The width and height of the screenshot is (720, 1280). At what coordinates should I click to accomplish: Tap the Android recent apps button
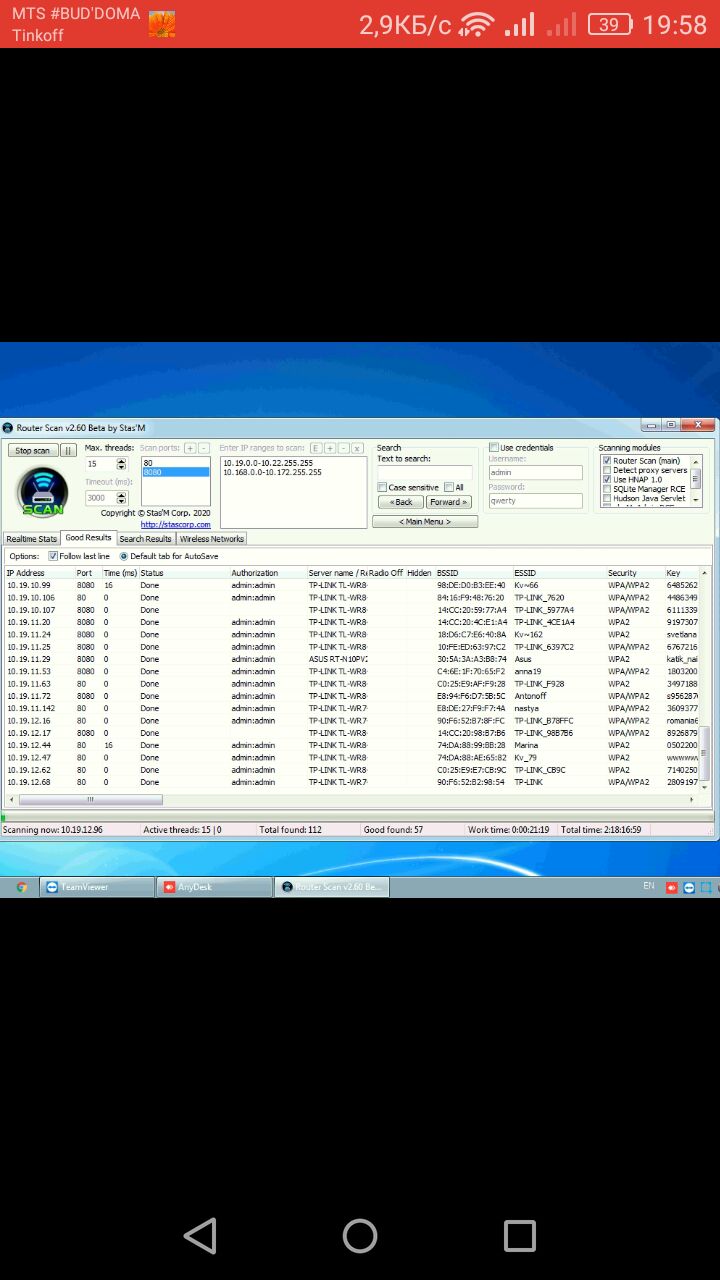tap(520, 1236)
